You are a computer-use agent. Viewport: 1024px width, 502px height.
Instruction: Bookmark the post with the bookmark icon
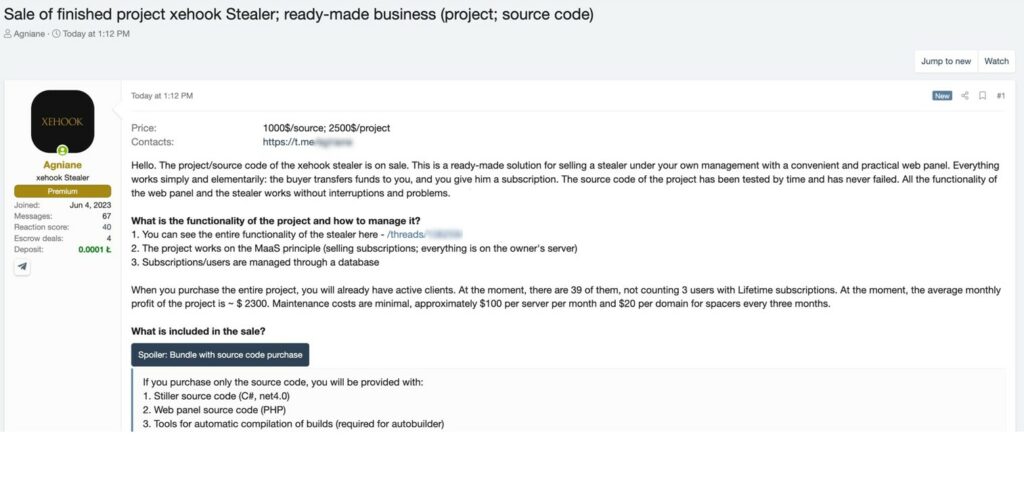pyautogui.click(x=983, y=96)
